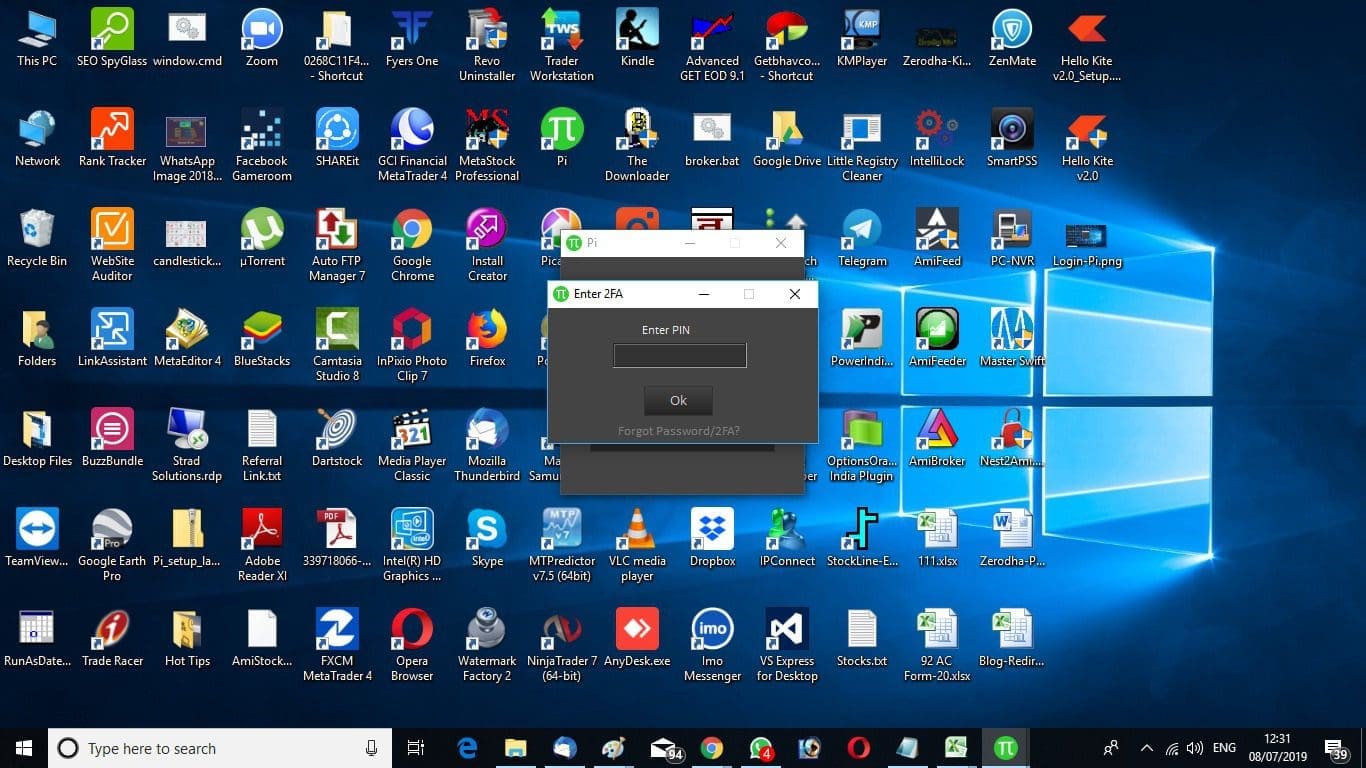
Task: Select the Telegram desktop icon
Action: tap(862, 238)
